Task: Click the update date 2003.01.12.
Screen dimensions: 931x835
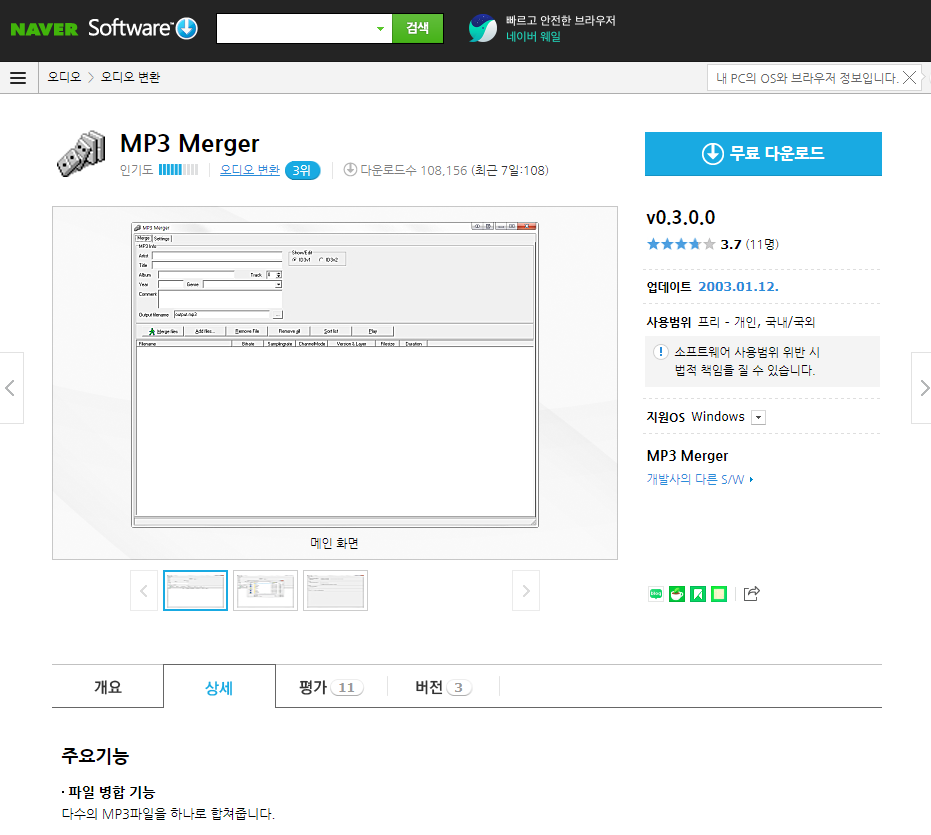Action: [738, 287]
